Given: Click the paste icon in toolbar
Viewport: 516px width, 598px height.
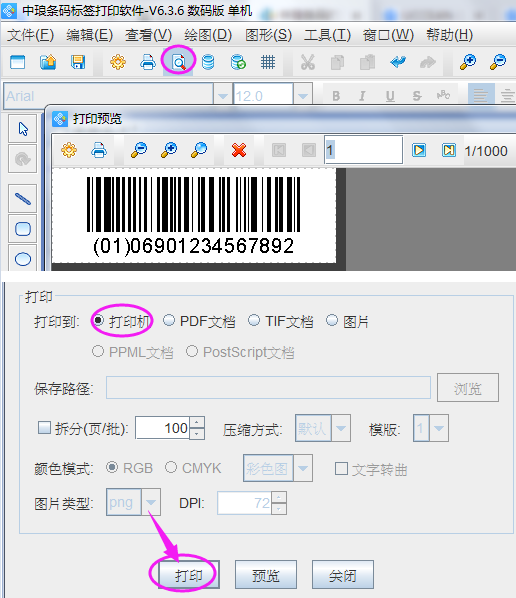Looking at the screenshot, I should [368, 62].
